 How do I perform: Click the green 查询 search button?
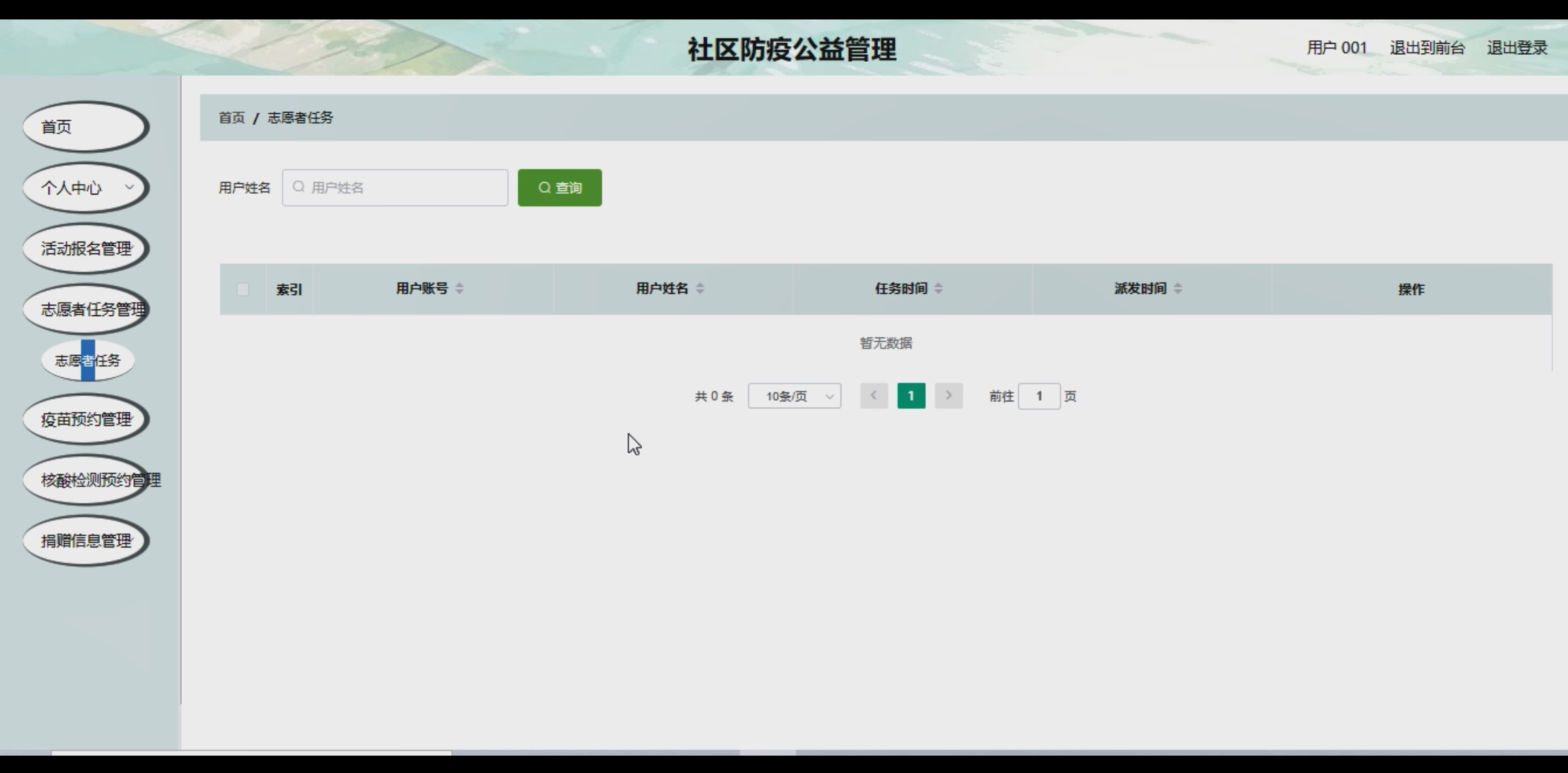coord(559,188)
